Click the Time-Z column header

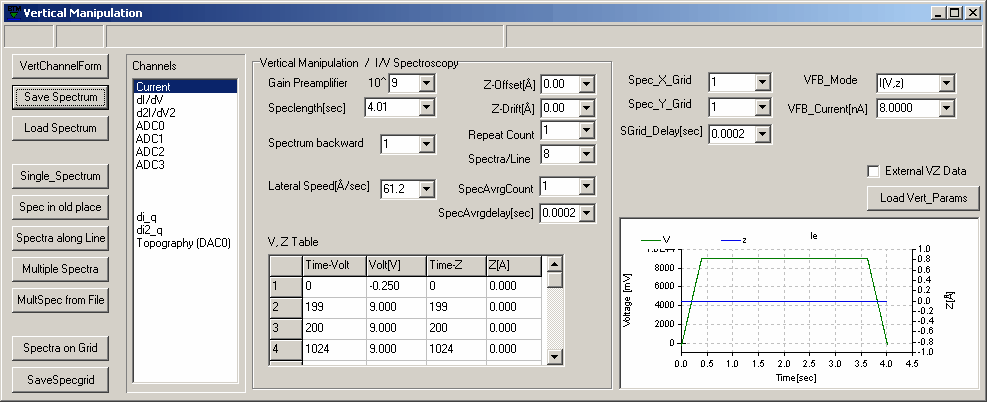click(456, 265)
